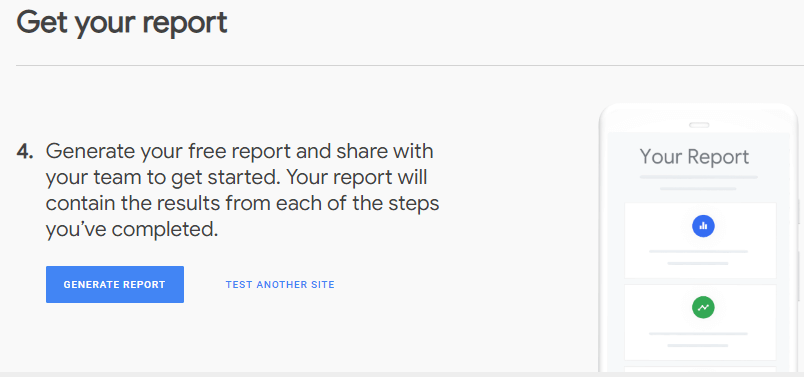Select the white card containing green trend icon
804x377 pixels.
click(700, 323)
